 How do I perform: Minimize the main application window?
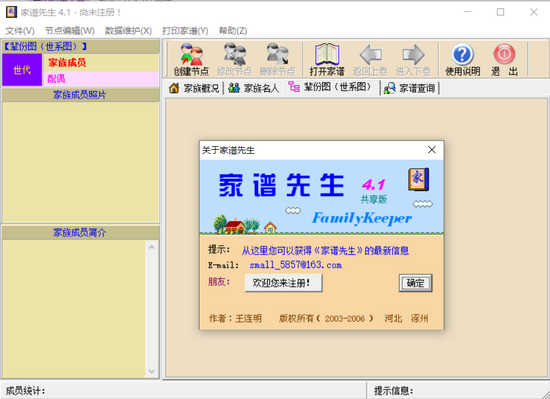468,12
